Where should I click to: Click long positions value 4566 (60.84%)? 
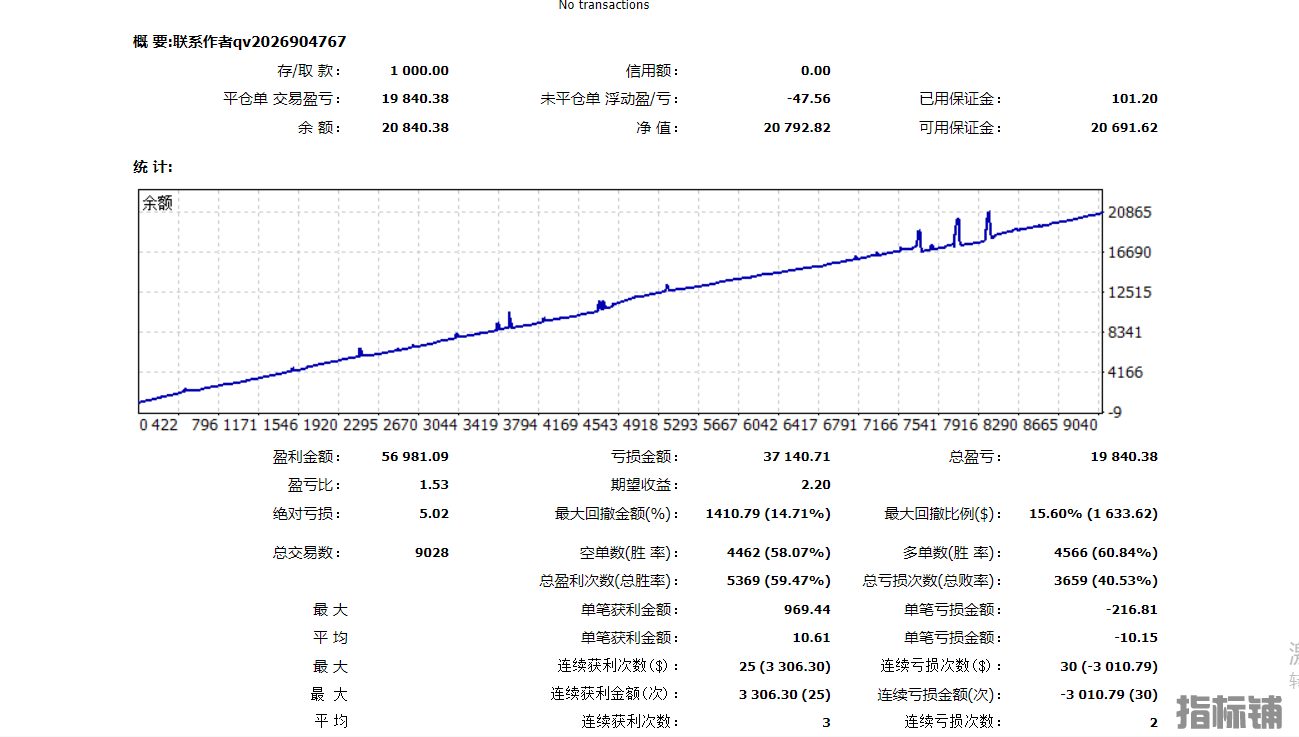pyautogui.click(x=1106, y=553)
